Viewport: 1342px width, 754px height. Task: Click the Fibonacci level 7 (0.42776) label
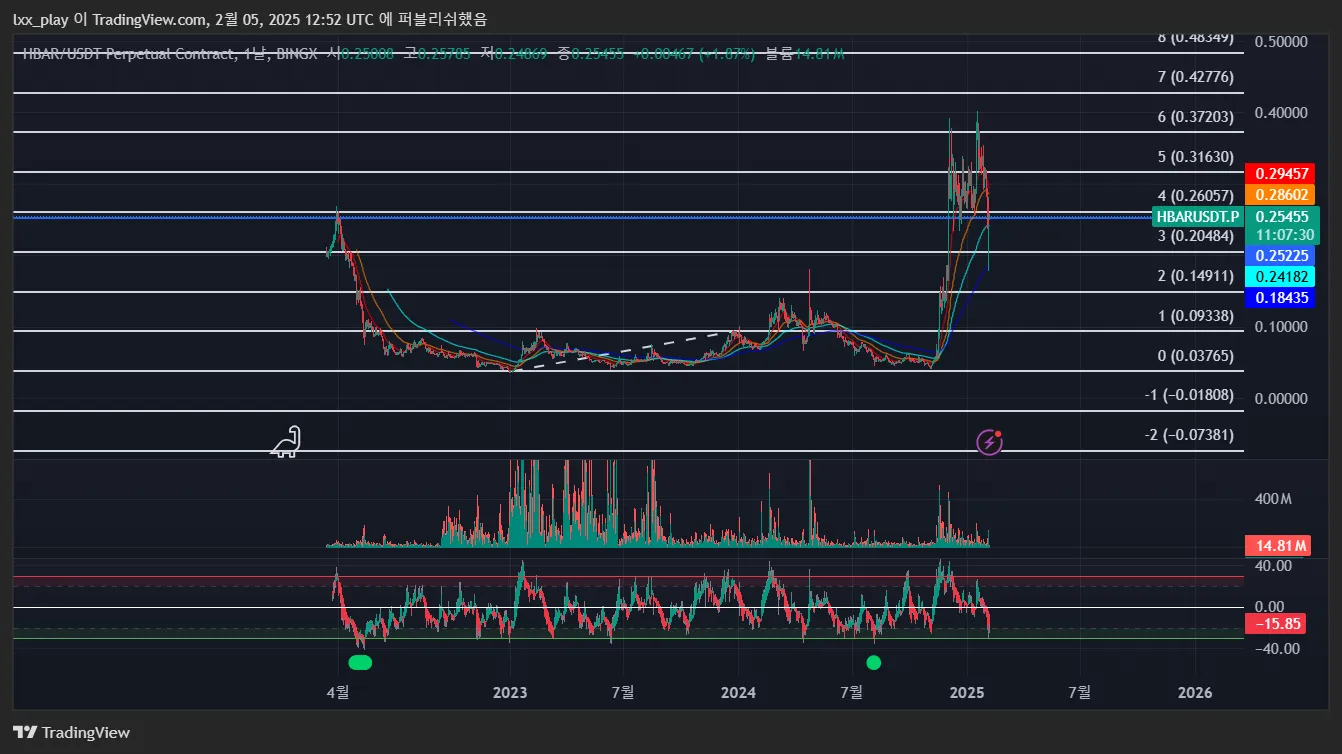pyautogui.click(x=1195, y=77)
